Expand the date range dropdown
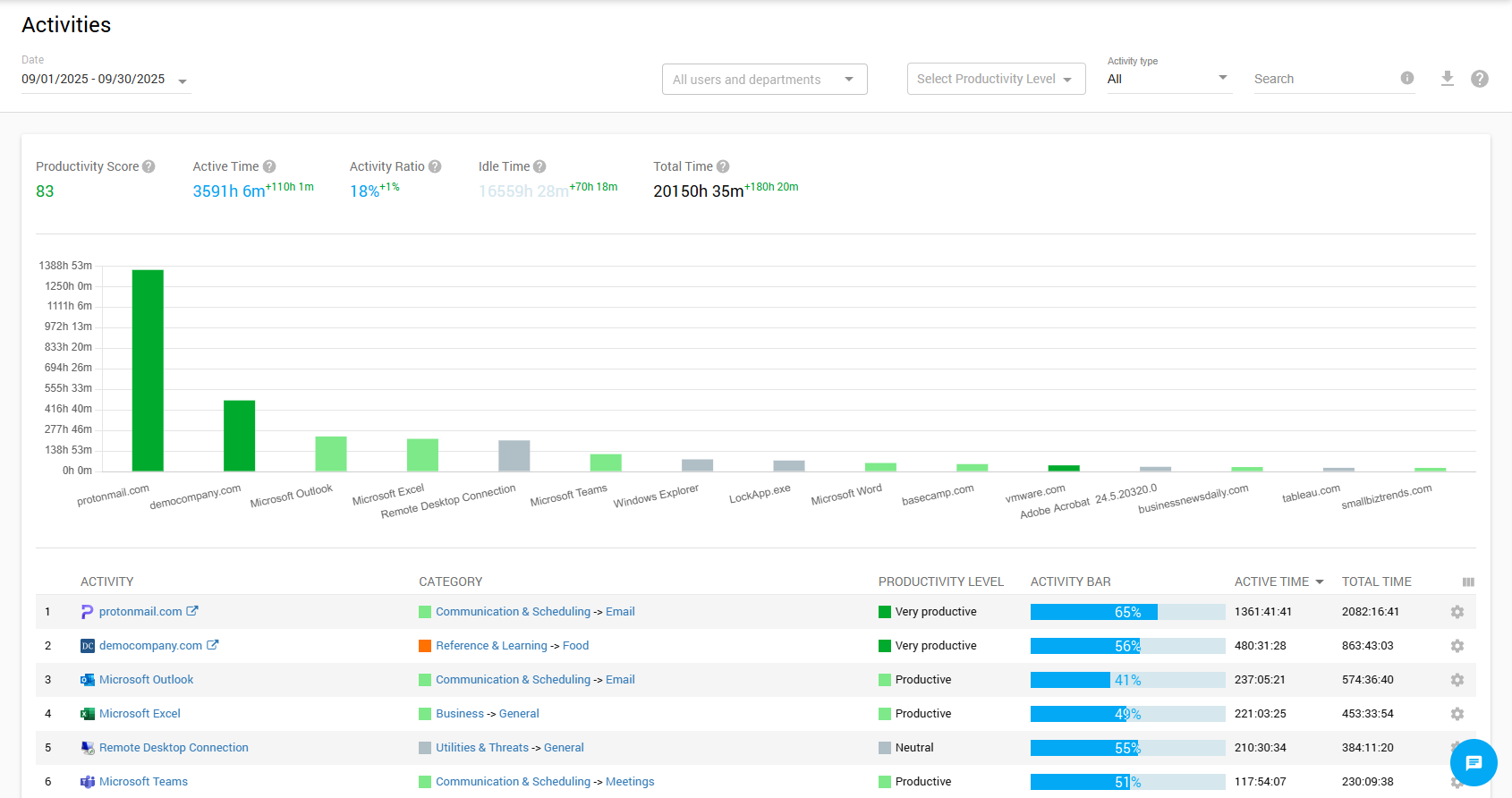This screenshot has height=798, width=1512. click(183, 81)
